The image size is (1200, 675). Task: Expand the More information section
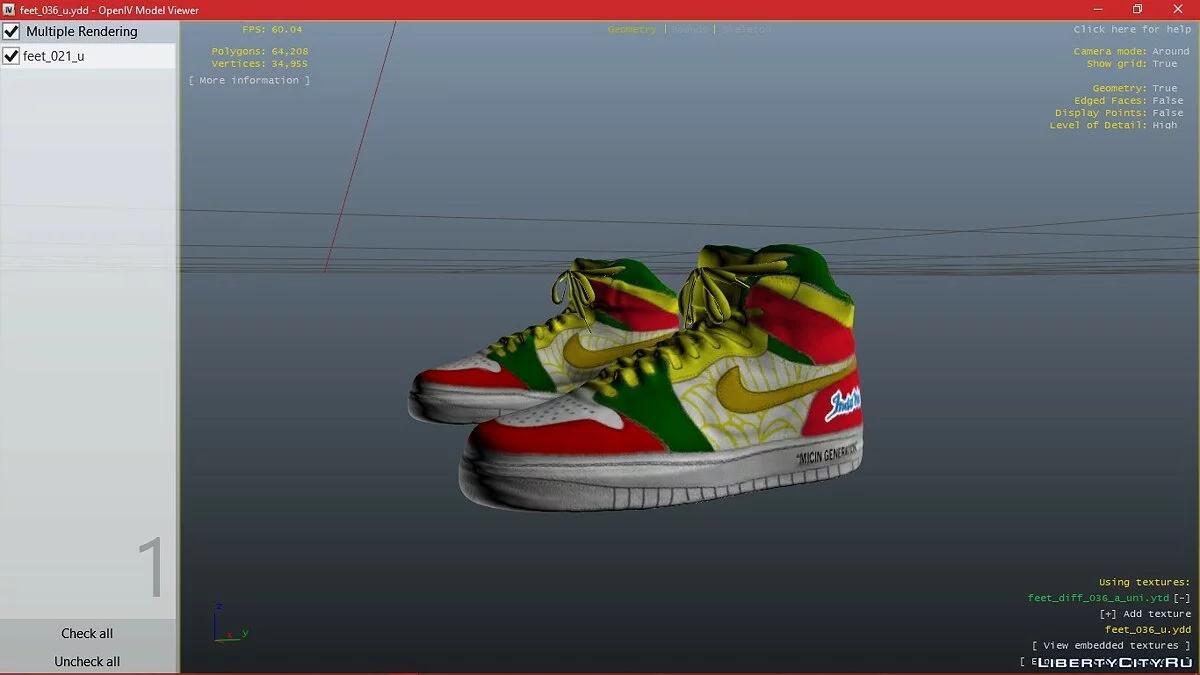click(x=249, y=80)
